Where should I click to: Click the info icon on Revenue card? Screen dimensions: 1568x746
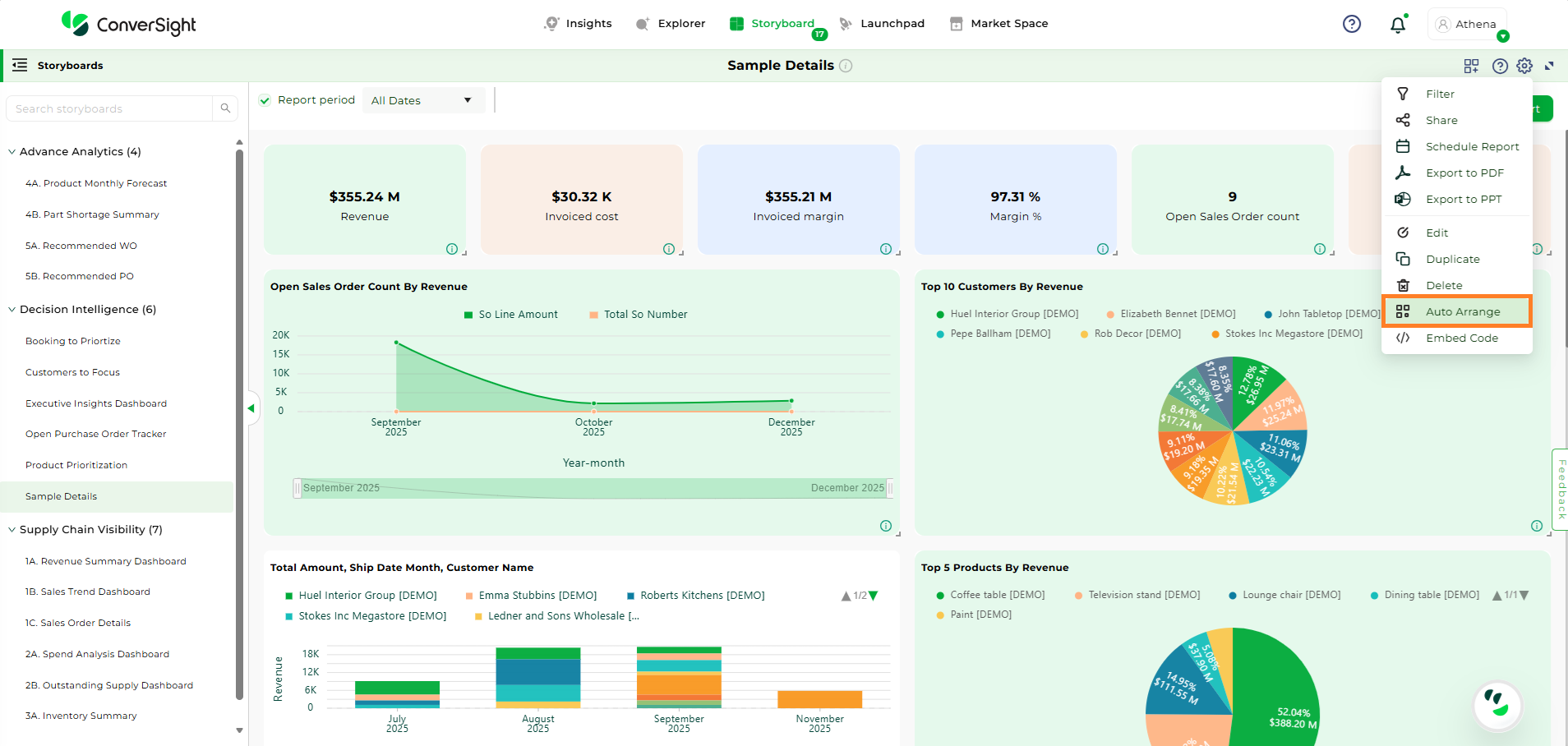click(x=452, y=249)
